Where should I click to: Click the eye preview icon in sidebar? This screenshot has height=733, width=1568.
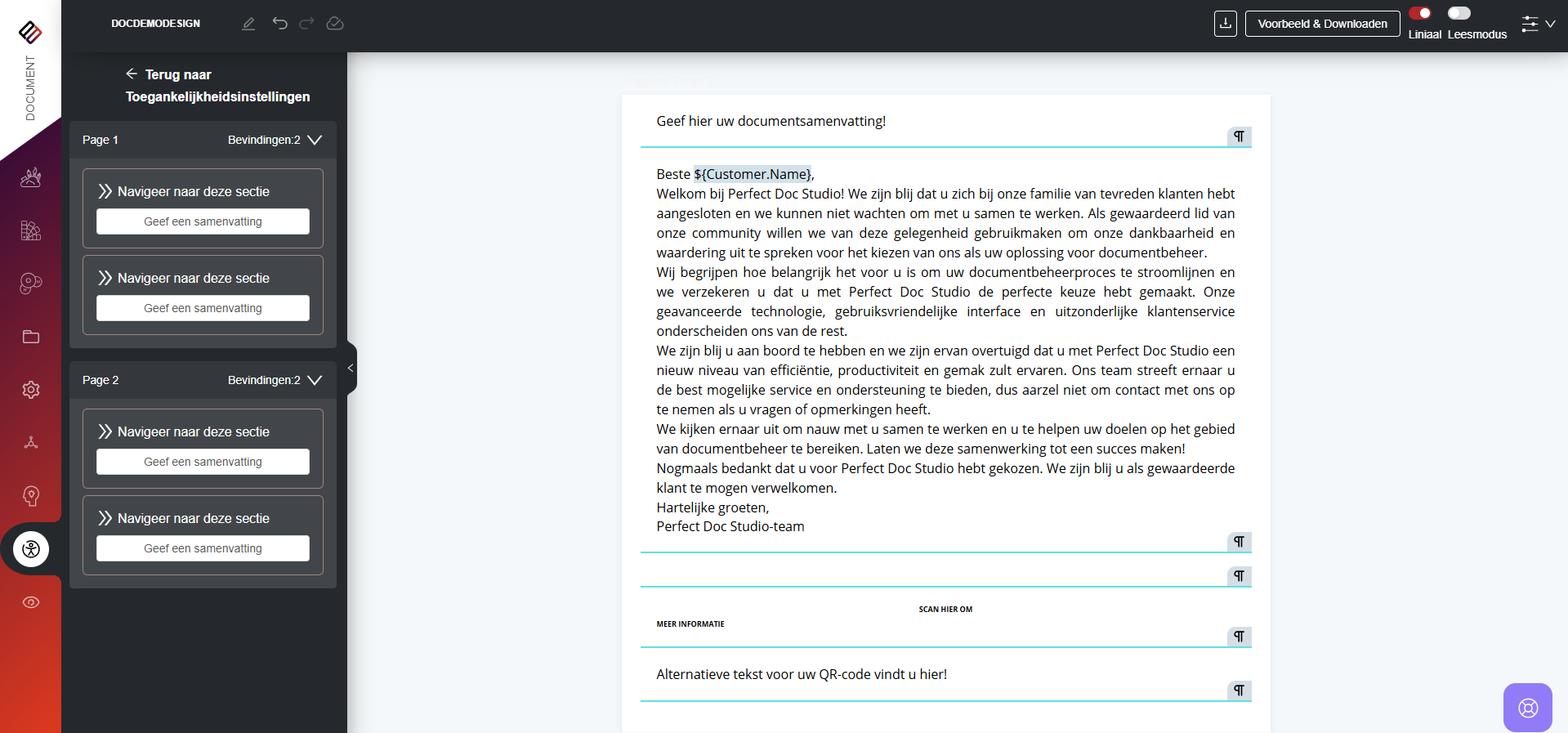[31, 602]
